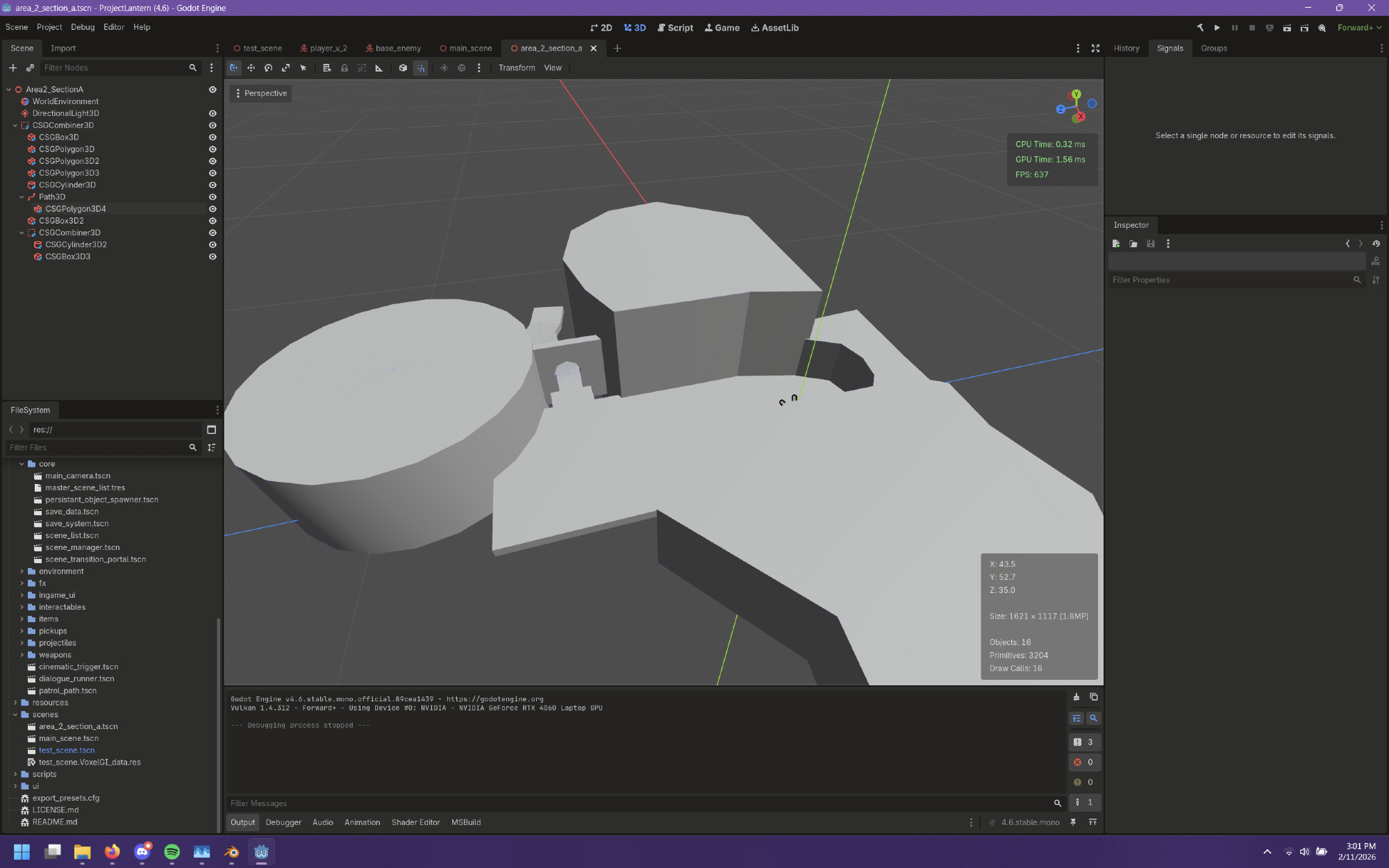Select the Move mode tool in viewport toolbar
This screenshot has width=1389, height=868.
coord(251,68)
